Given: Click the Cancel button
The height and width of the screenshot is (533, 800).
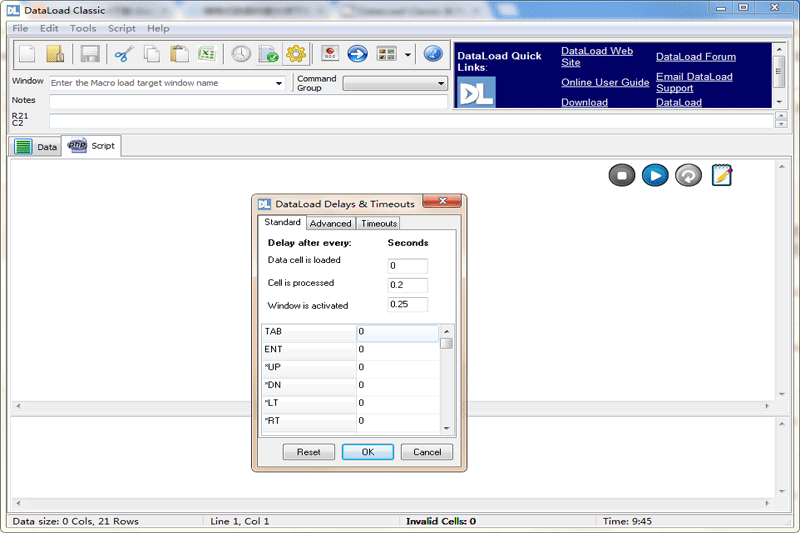Looking at the screenshot, I should coord(427,452).
